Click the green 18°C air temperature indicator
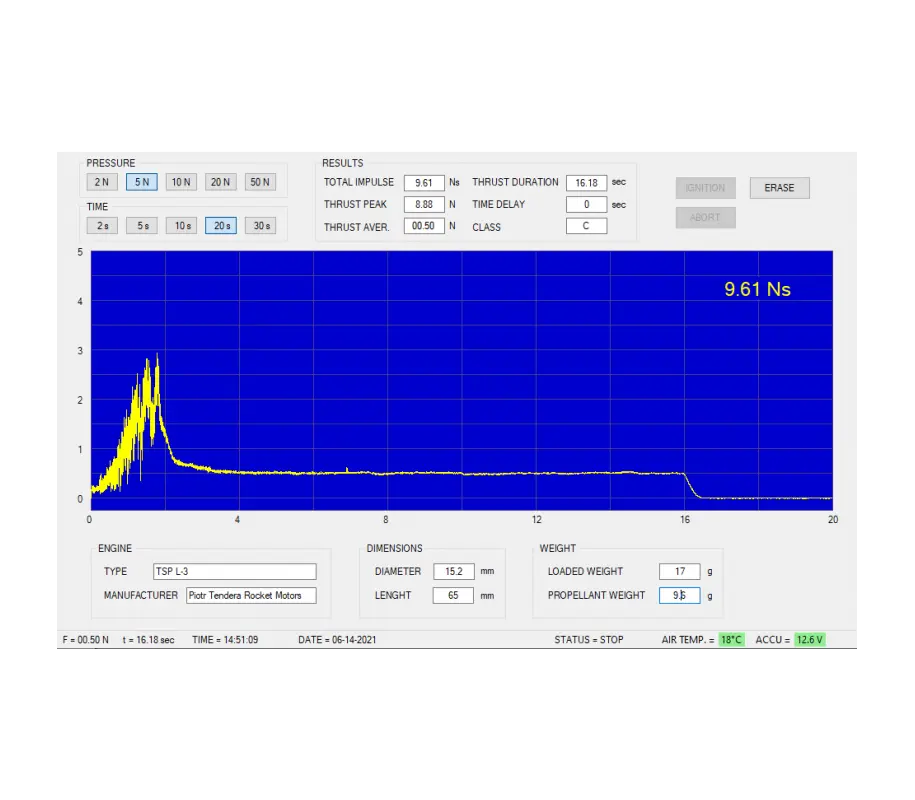Image resolution: width=915 pixels, height=800 pixels. coord(731,640)
